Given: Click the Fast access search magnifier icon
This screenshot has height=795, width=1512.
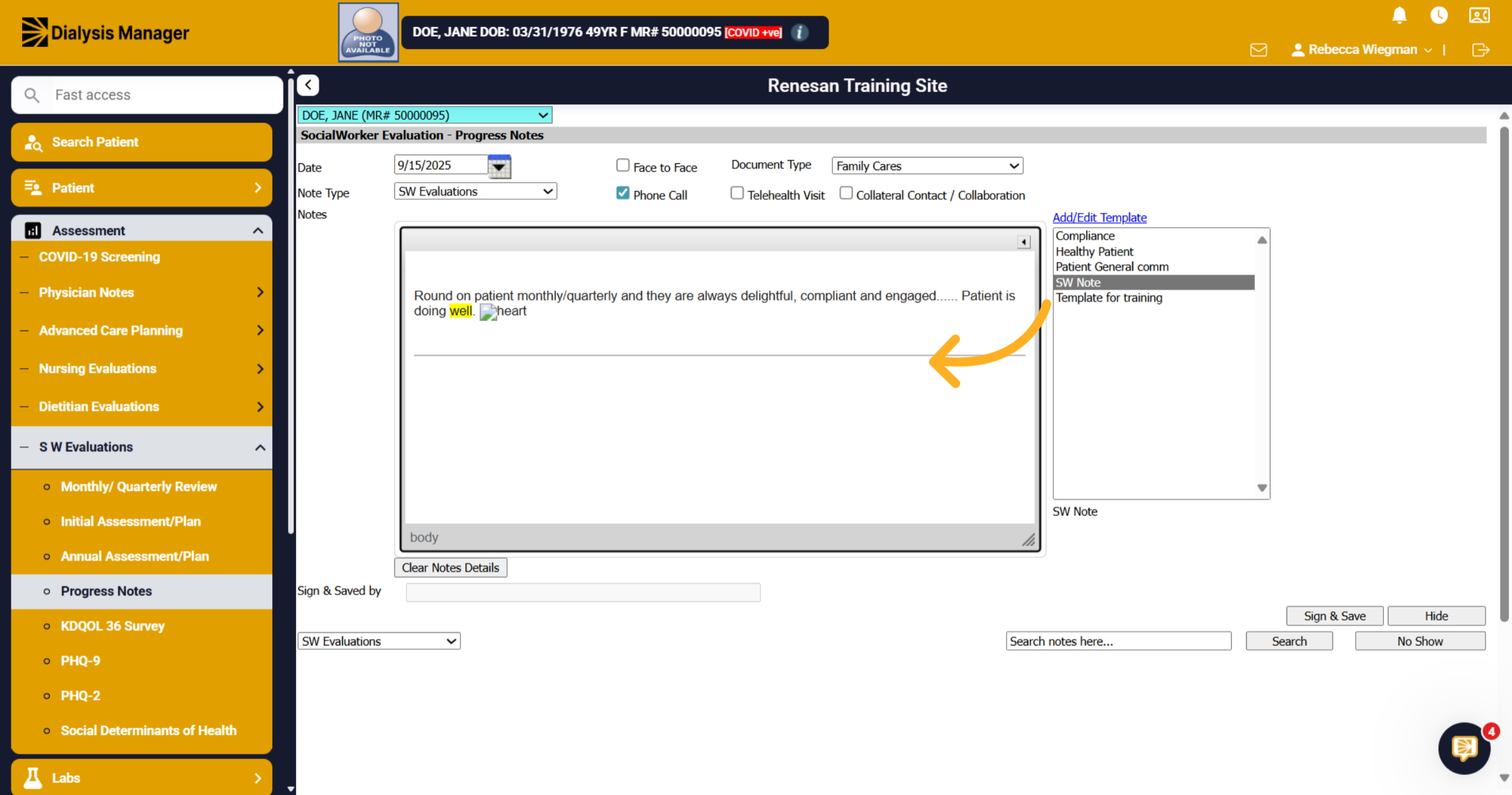Looking at the screenshot, I should 31,95.
